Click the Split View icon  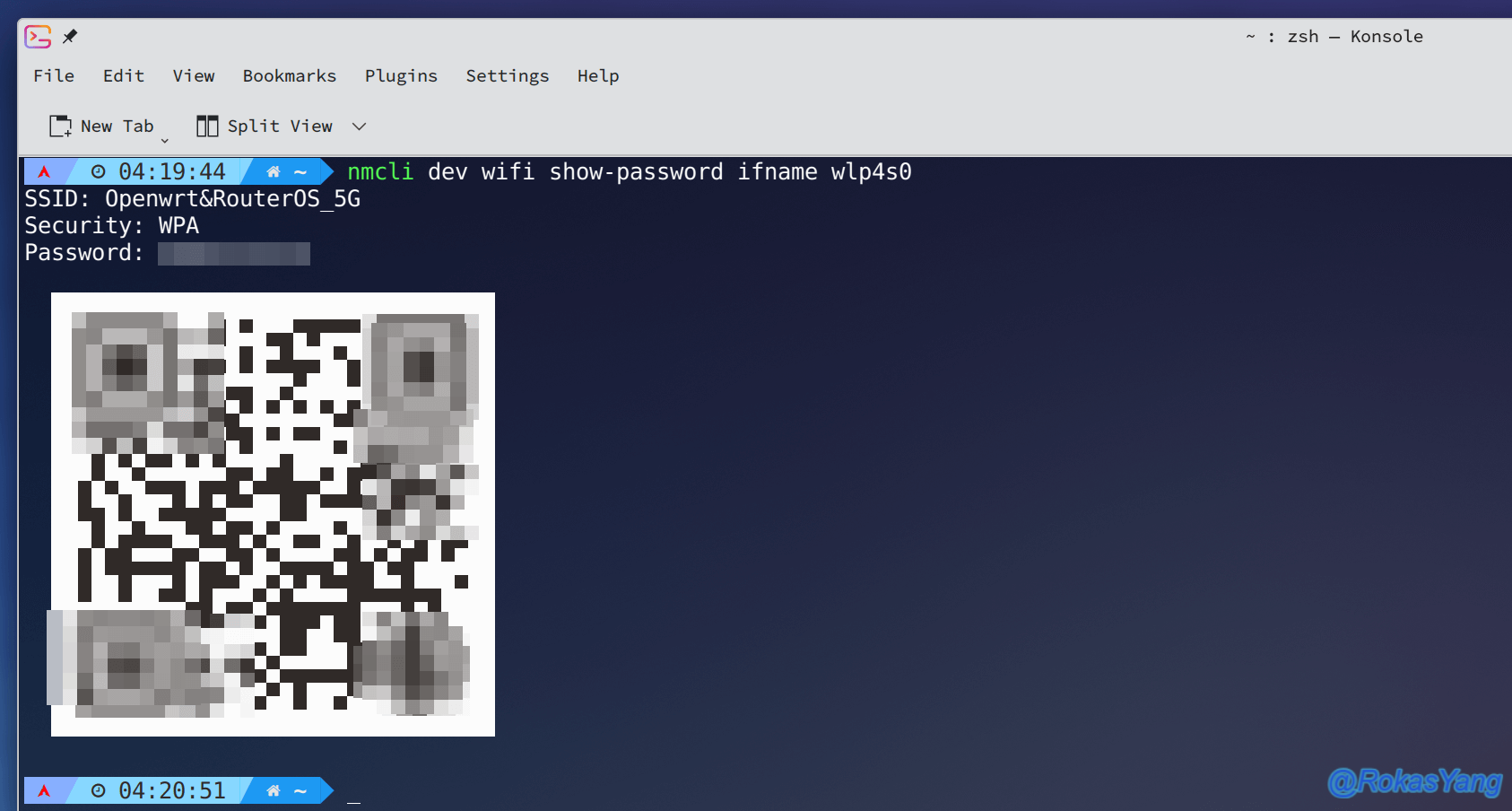pos(207,126)
